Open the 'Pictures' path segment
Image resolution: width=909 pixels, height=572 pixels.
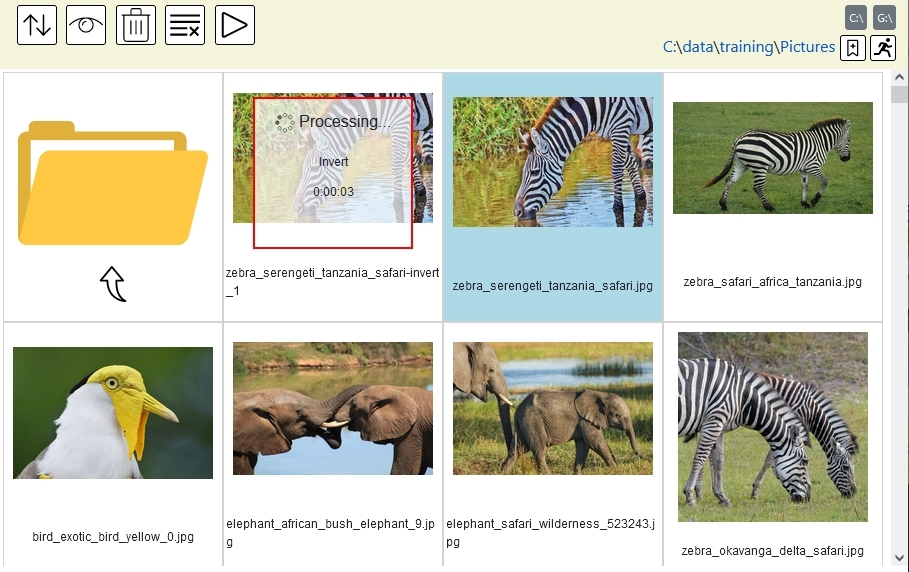tap(808, 47)
